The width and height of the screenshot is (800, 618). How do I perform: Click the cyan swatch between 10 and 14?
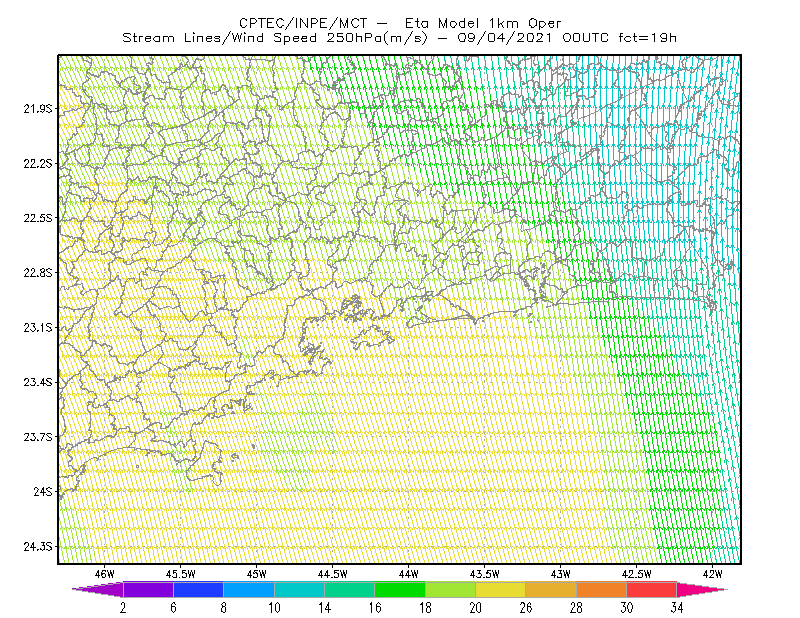coord(299,589)
